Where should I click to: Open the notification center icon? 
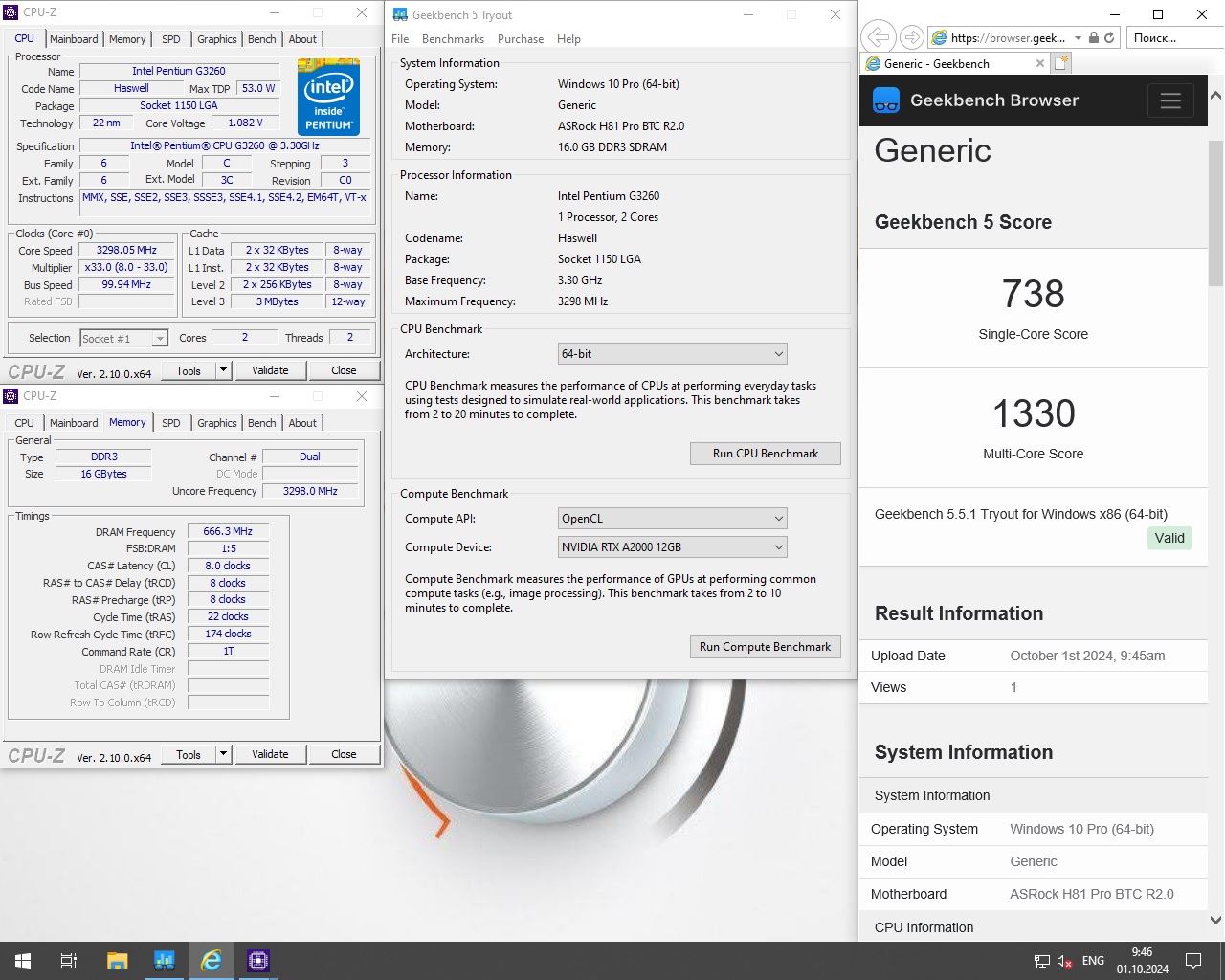coord(1193,961)
